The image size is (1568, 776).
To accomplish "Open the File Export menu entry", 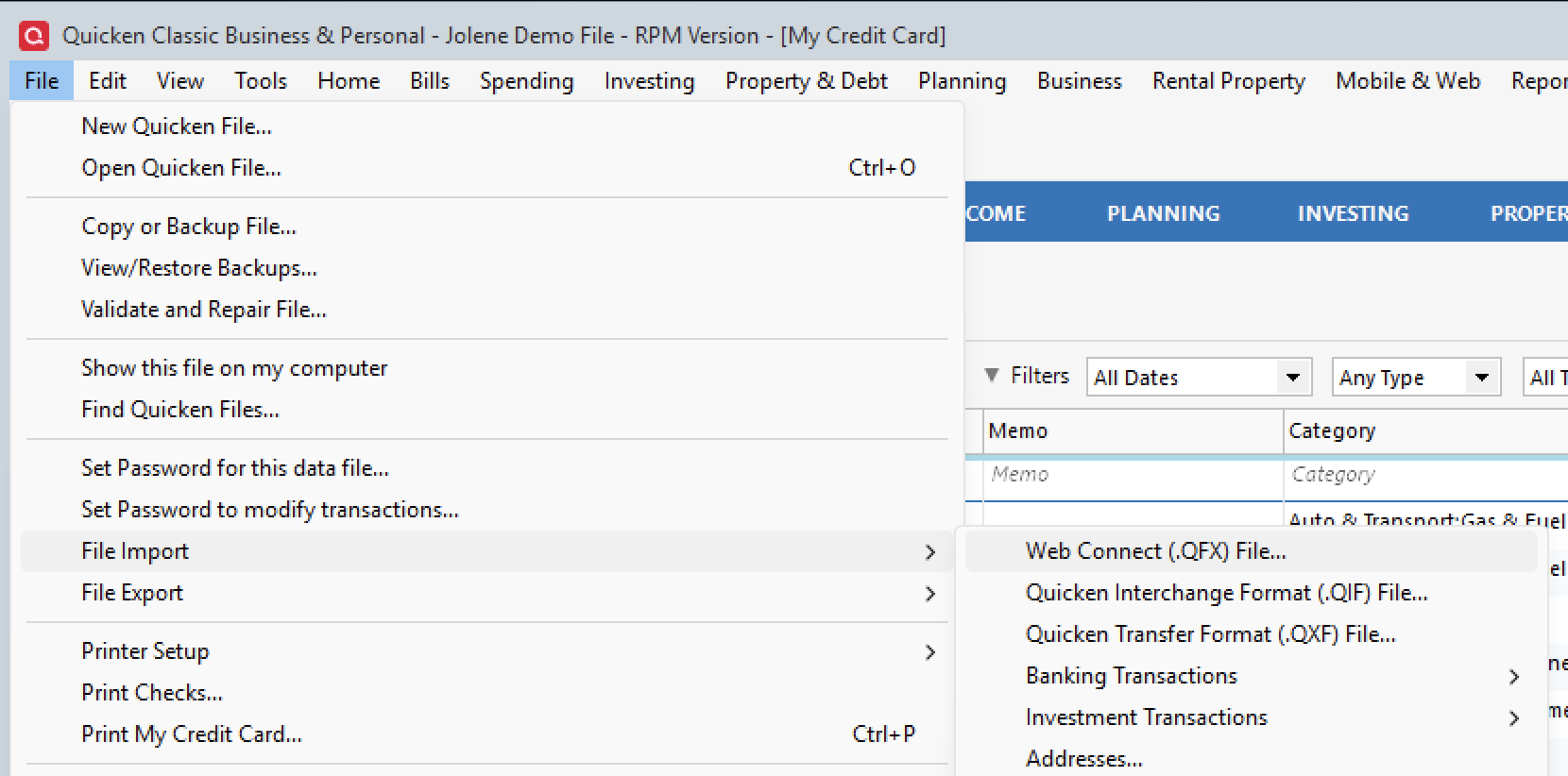I will pos(486,593).
